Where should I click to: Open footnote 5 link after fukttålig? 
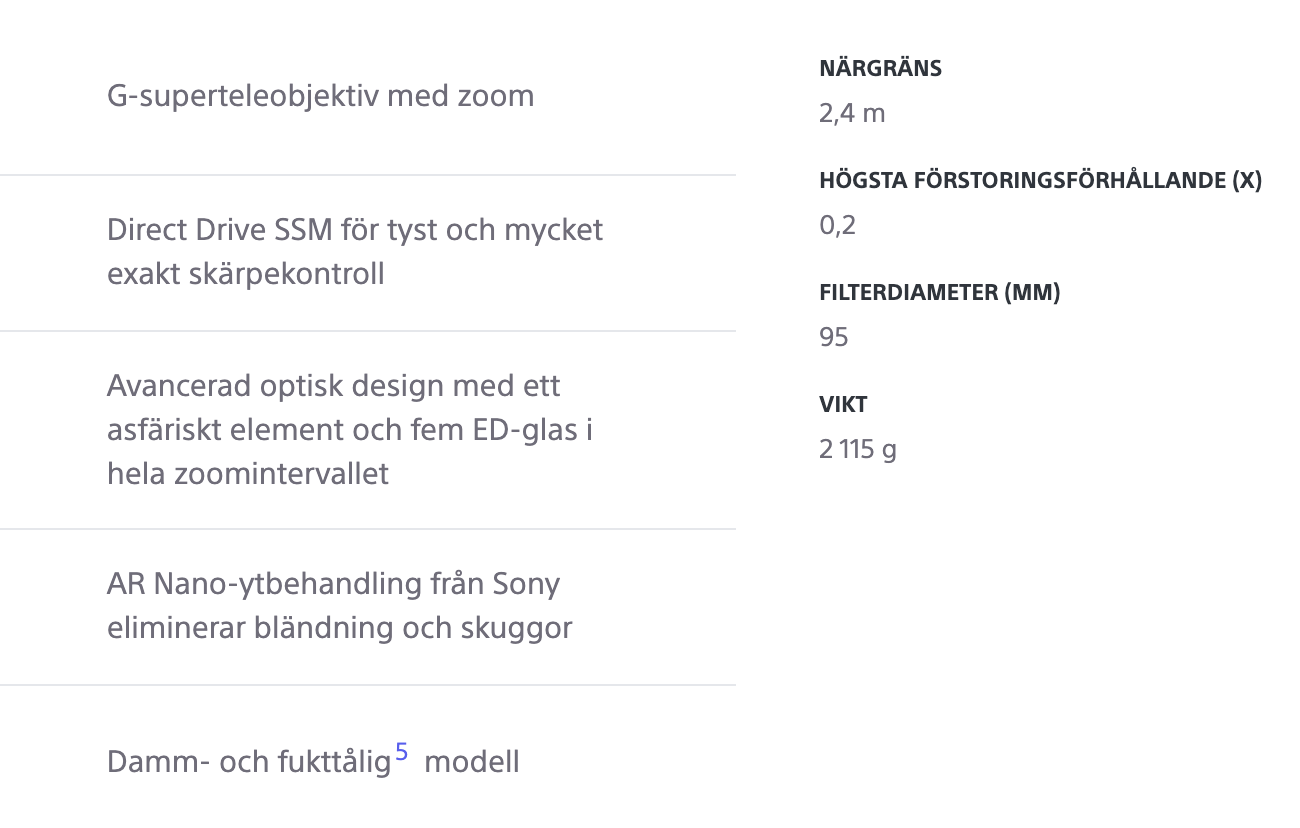coord(401,751)
